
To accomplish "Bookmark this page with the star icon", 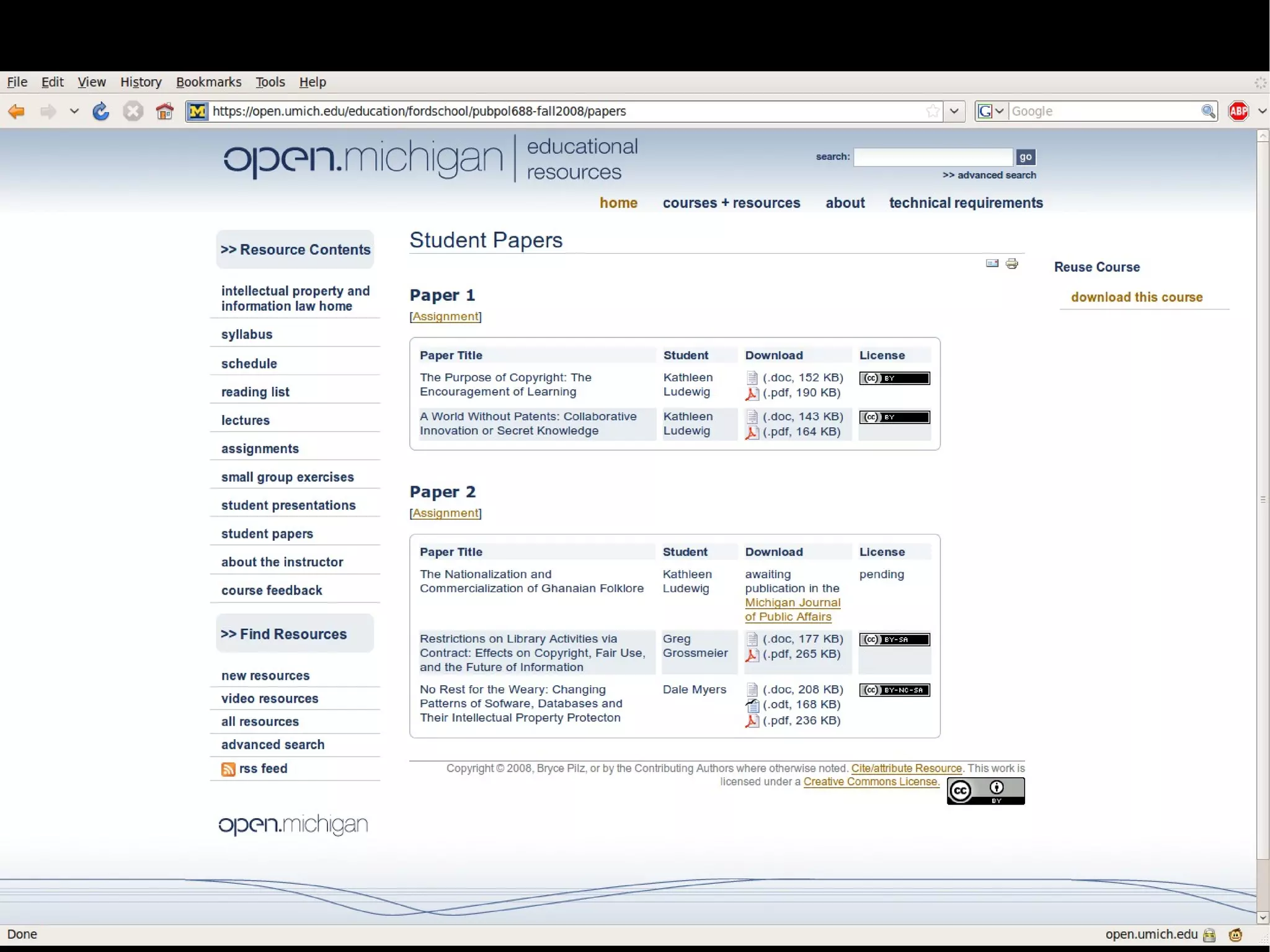I will tap(932, 112).
